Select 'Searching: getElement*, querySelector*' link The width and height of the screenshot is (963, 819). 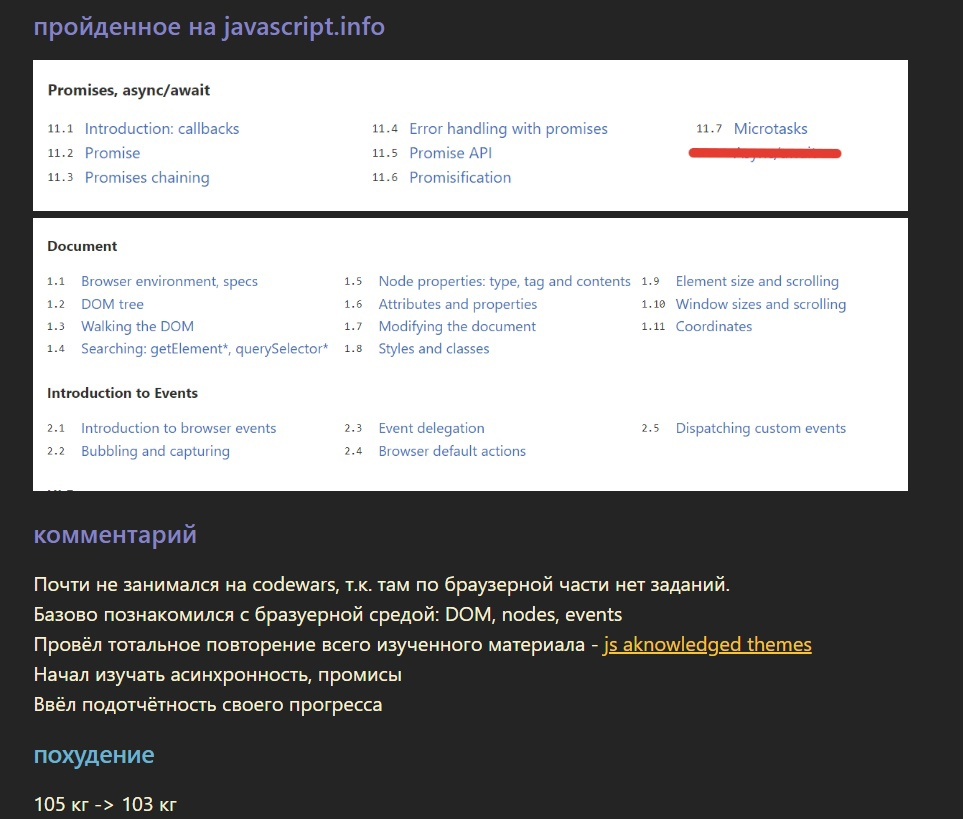point(204,349)
